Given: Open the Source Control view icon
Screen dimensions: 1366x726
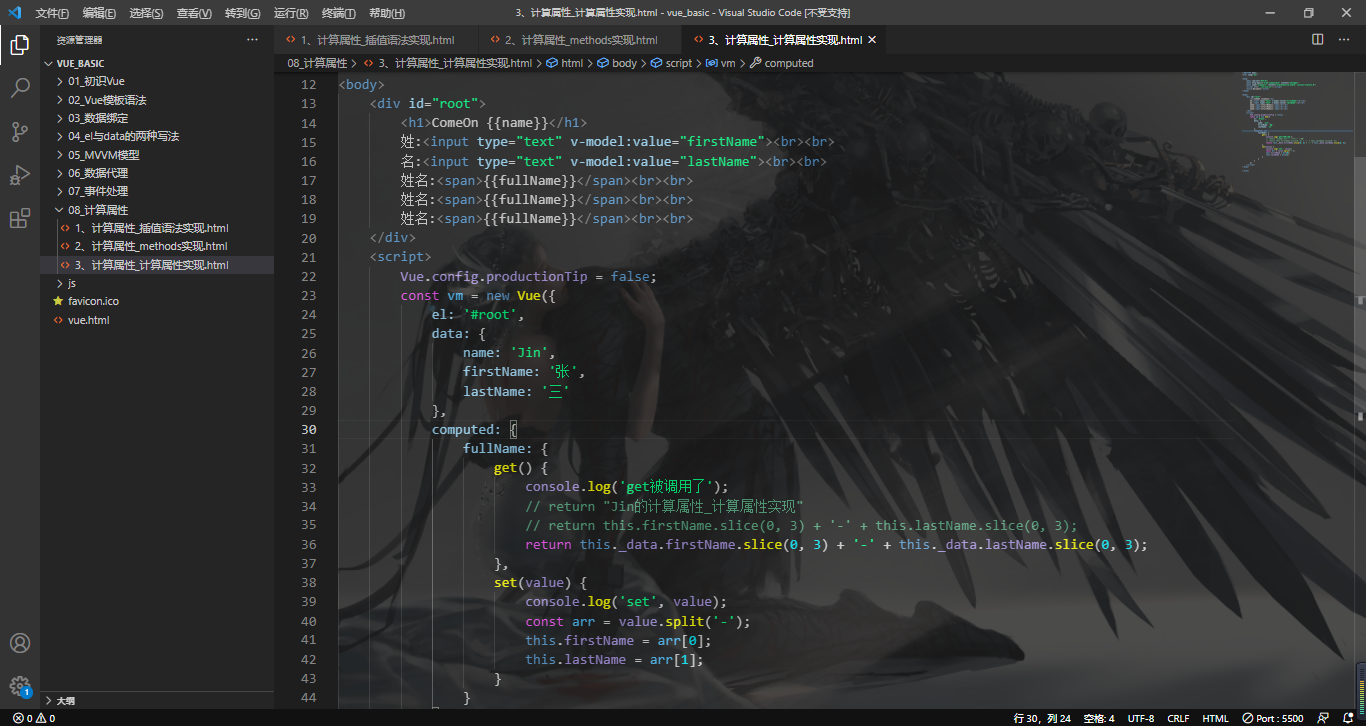Looking at the screenshot, I should [19, 132].
